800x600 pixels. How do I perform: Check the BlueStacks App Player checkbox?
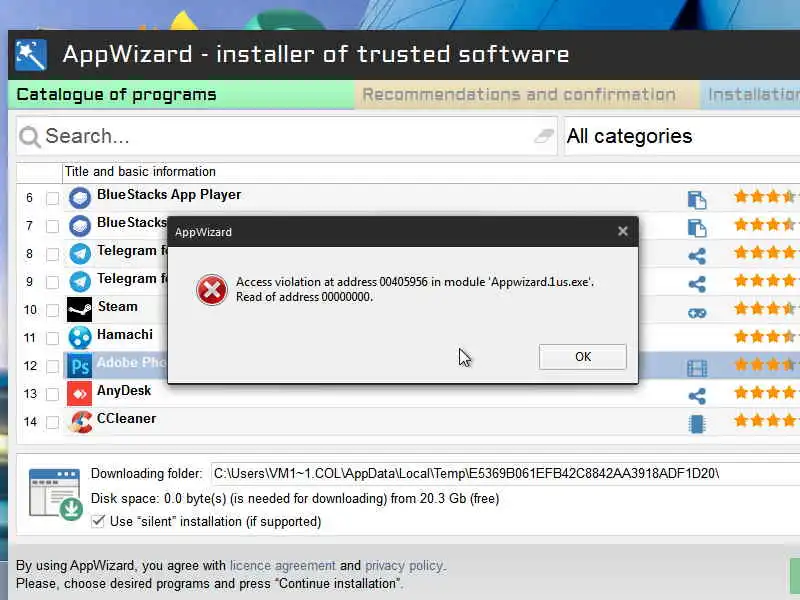click(53, 198)
